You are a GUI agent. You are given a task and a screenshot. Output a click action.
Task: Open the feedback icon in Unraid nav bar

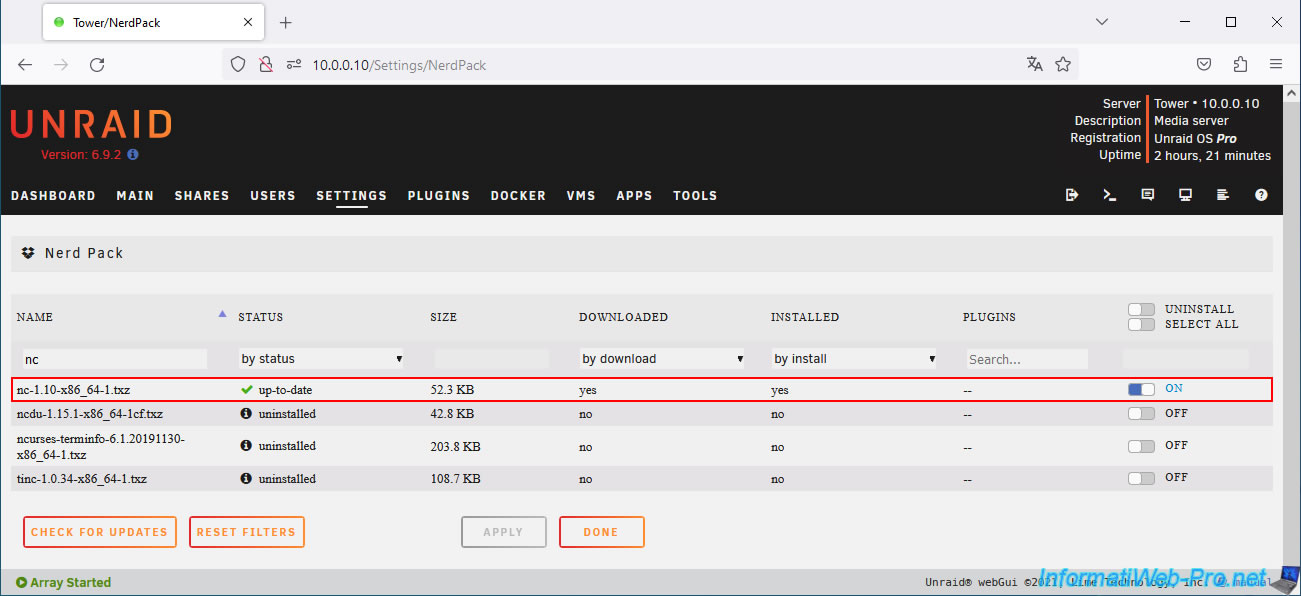tap(1148, 195)
